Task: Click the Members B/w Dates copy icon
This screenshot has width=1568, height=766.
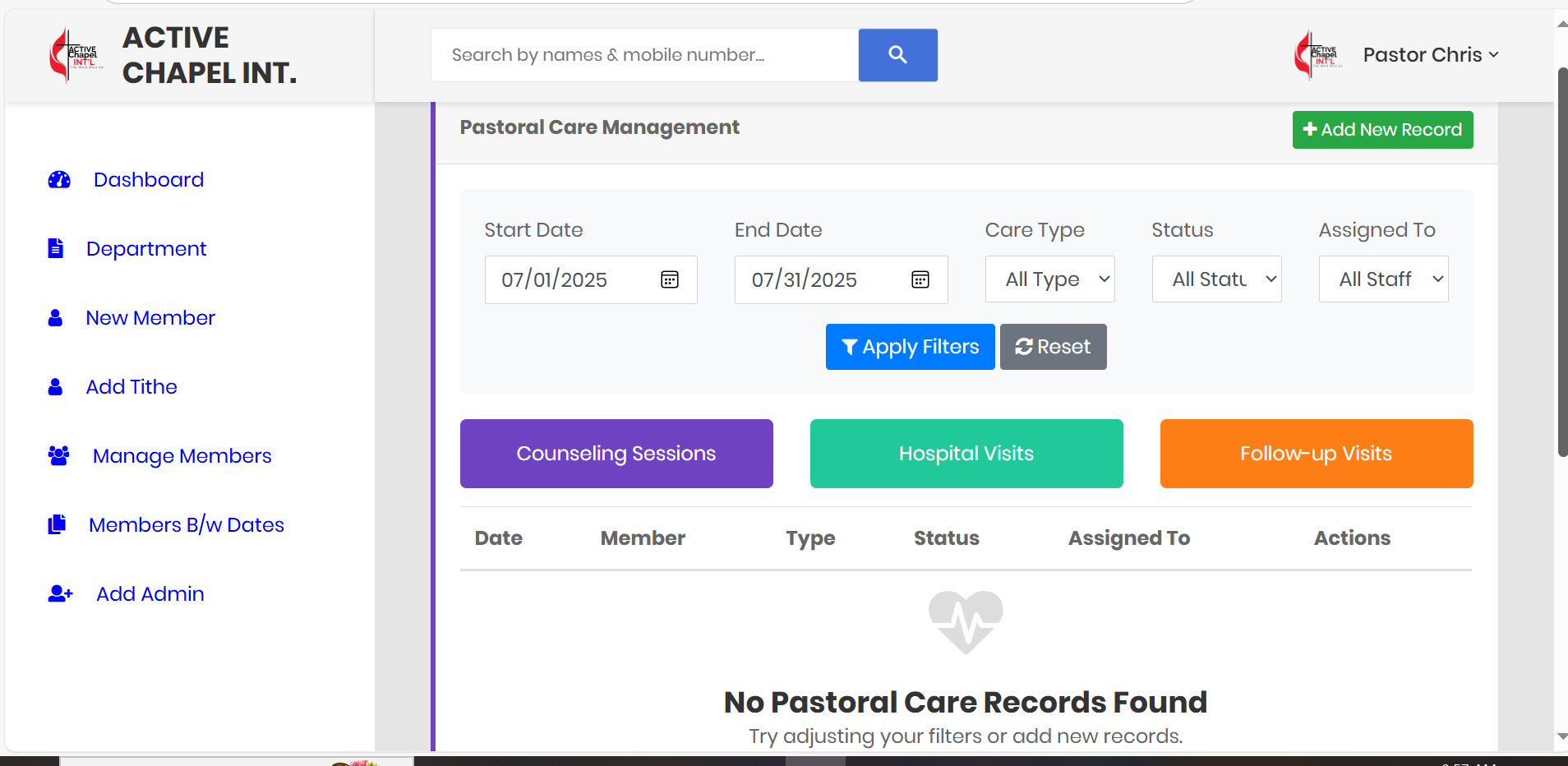Action: (x=57, y=524)
